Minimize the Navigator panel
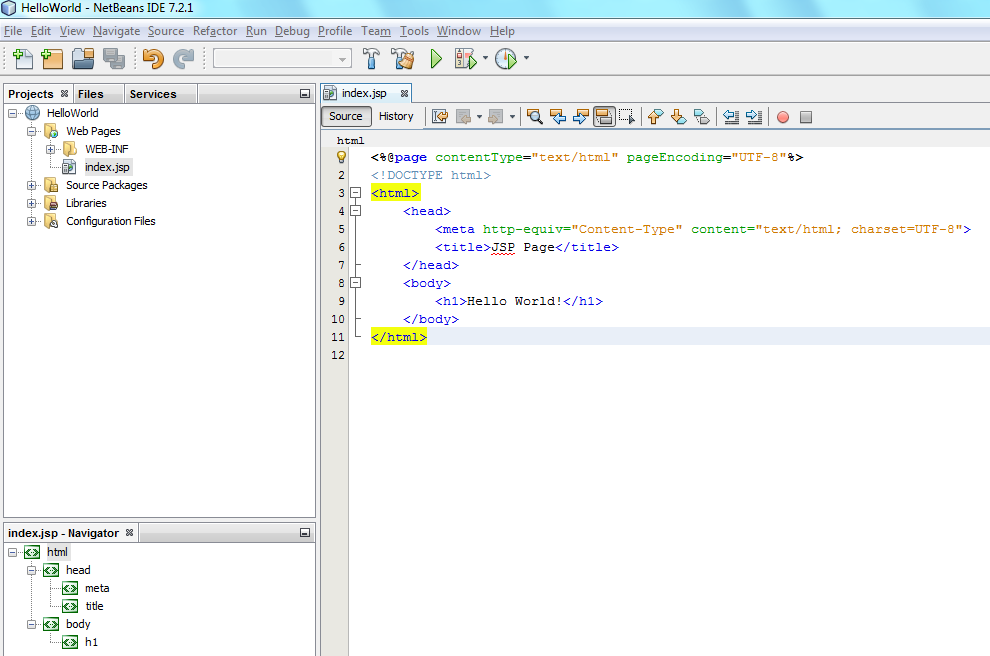The image size is (990, 656). pyautogui.click(x=305, y=533)
